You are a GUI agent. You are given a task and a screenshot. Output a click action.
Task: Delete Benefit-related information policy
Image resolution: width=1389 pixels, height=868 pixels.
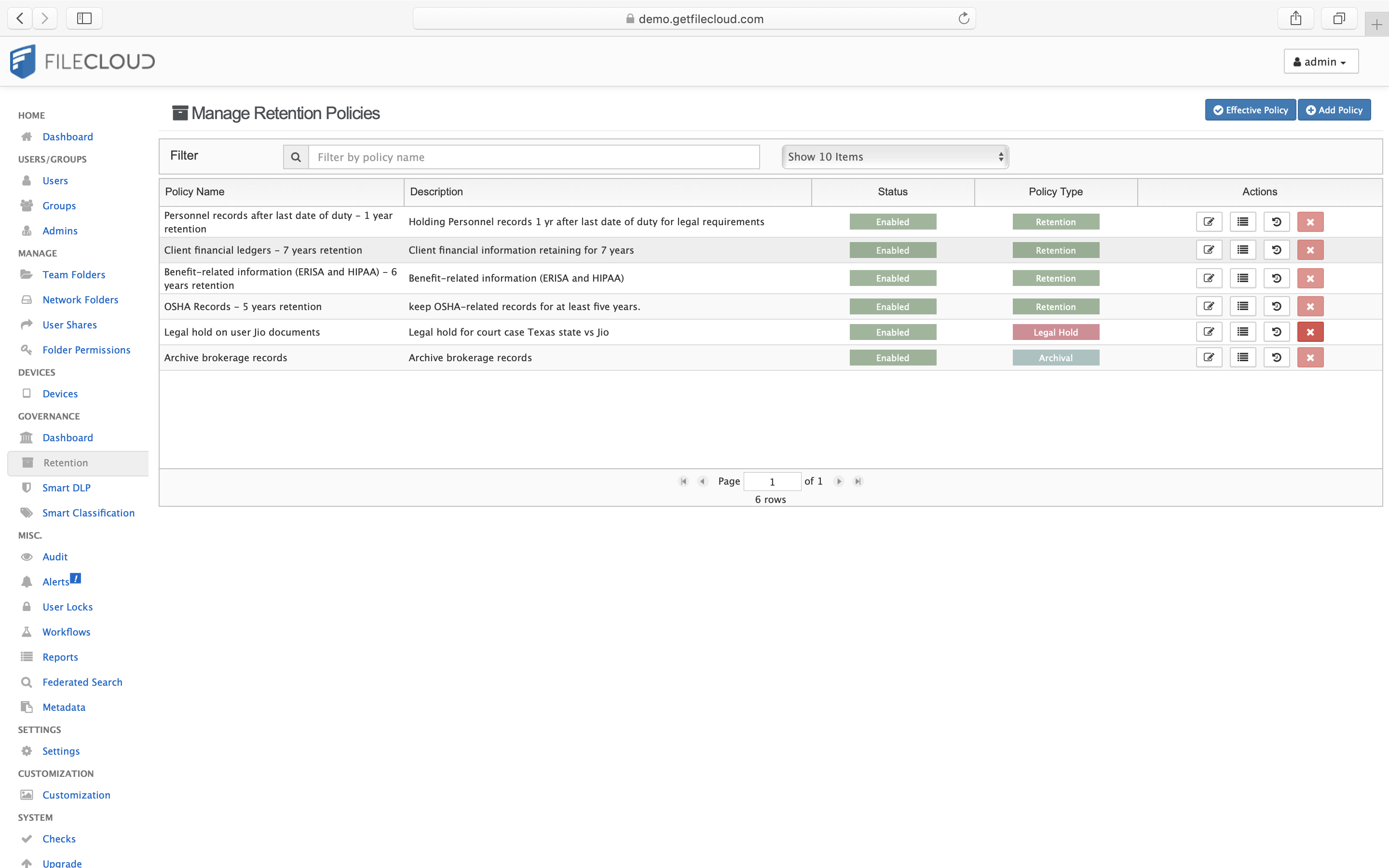coord(1310,278)
